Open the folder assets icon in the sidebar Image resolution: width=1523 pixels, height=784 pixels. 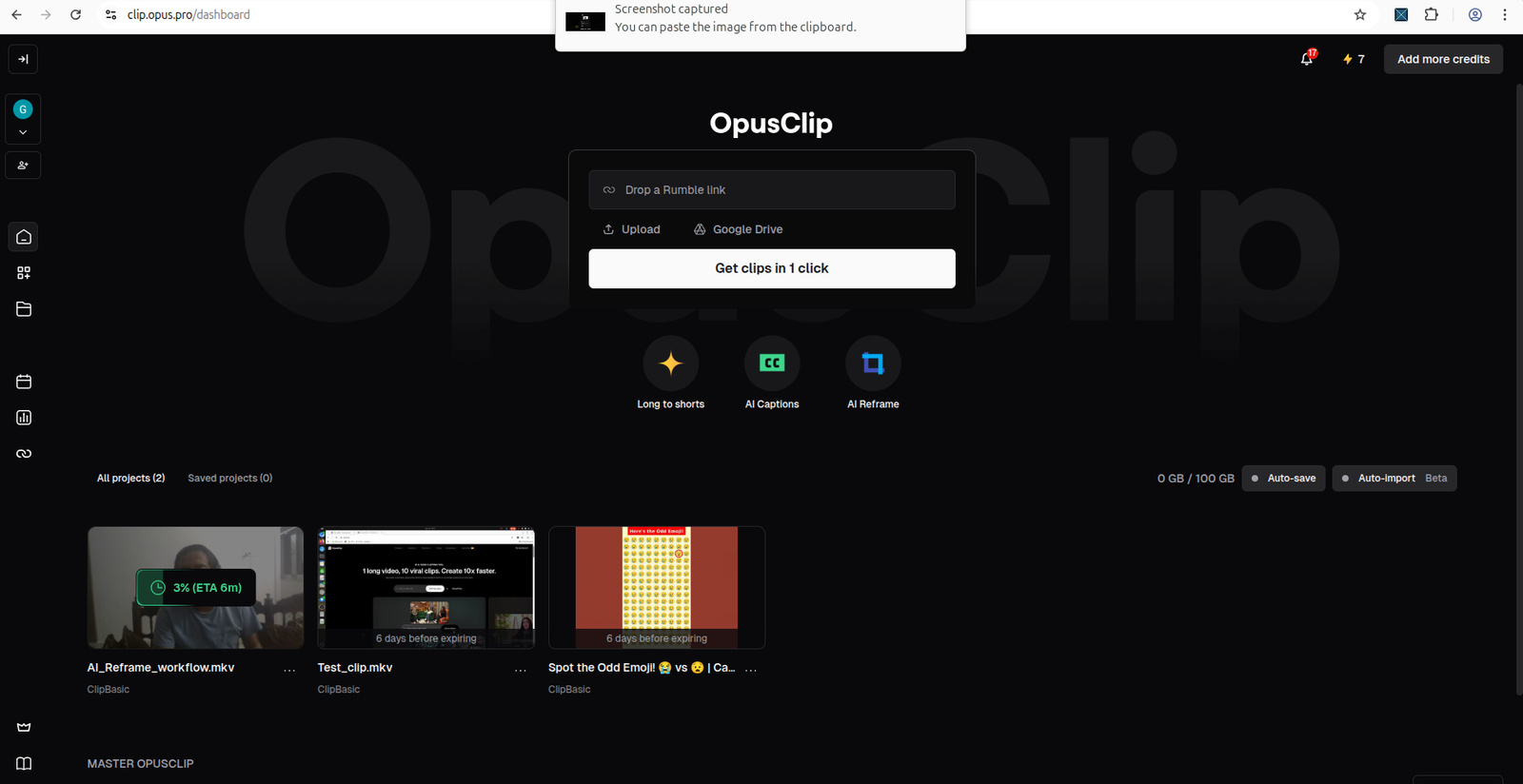click(x=24, y=309)
